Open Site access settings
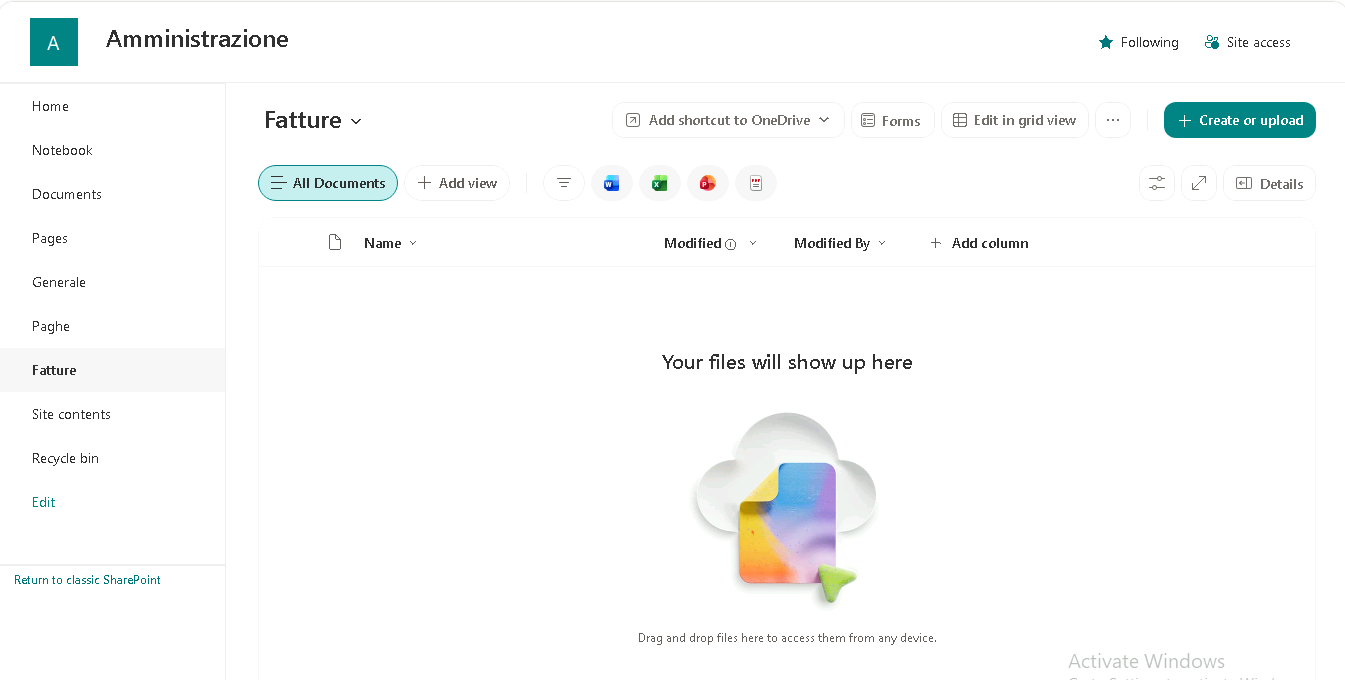Viewport: 1345px width, 680px height. pos(1247,42)
